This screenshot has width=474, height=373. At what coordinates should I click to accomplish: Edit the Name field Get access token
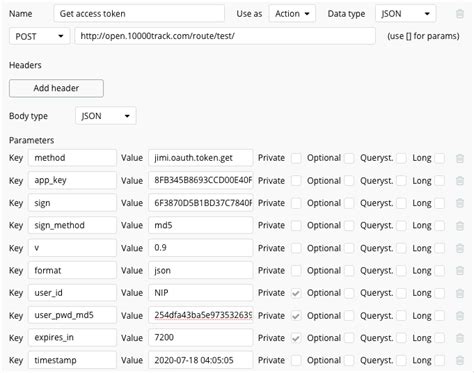click(x=139, y=14)
